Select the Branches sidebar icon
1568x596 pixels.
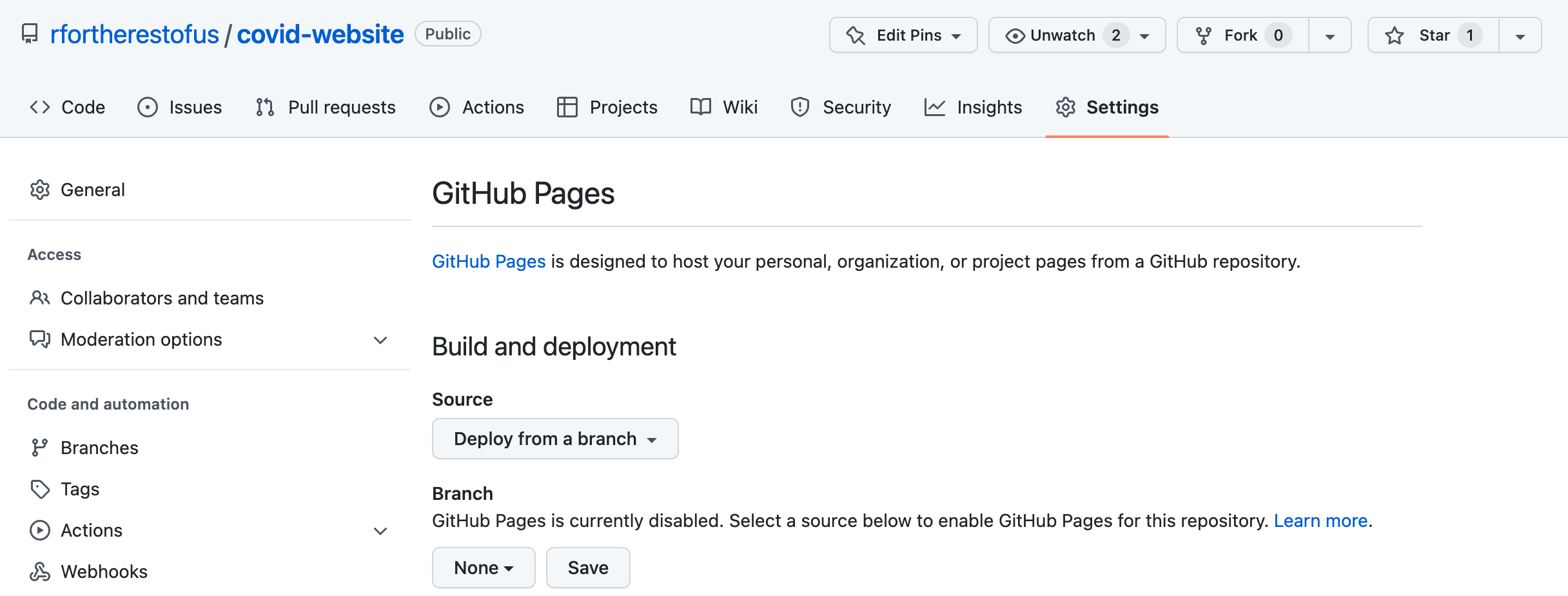pyautogui.click(x=40, y=447)
